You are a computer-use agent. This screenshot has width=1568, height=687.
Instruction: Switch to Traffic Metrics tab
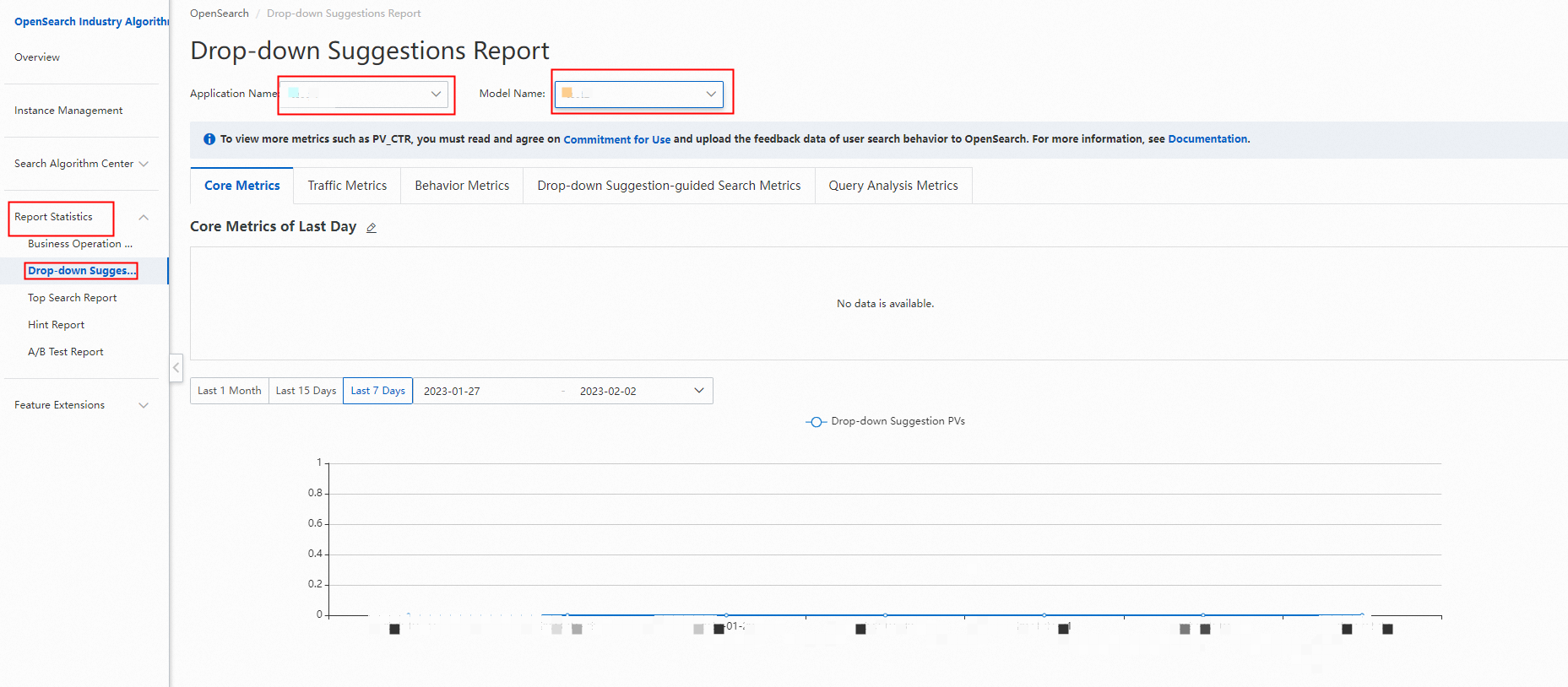point(347,186)
